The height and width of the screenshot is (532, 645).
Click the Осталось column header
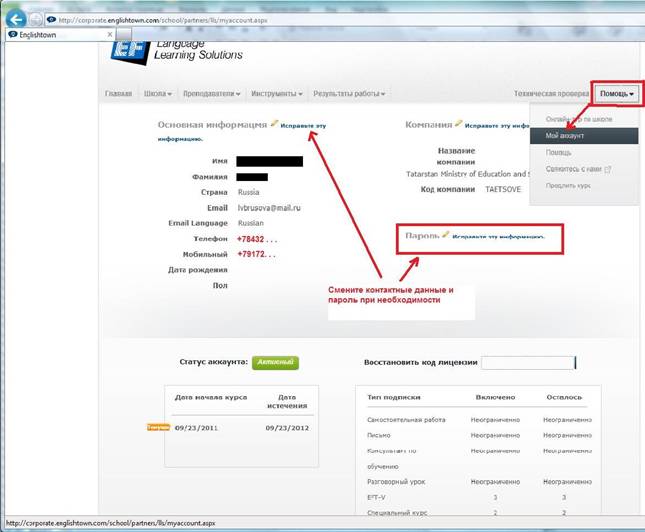point(564,397)
